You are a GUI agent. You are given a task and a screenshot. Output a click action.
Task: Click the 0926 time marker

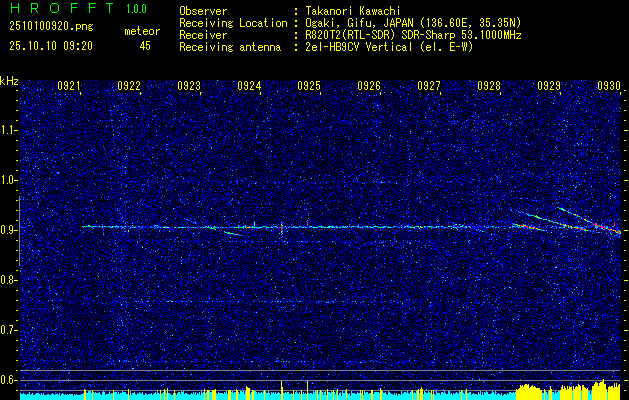click(369, 85)
